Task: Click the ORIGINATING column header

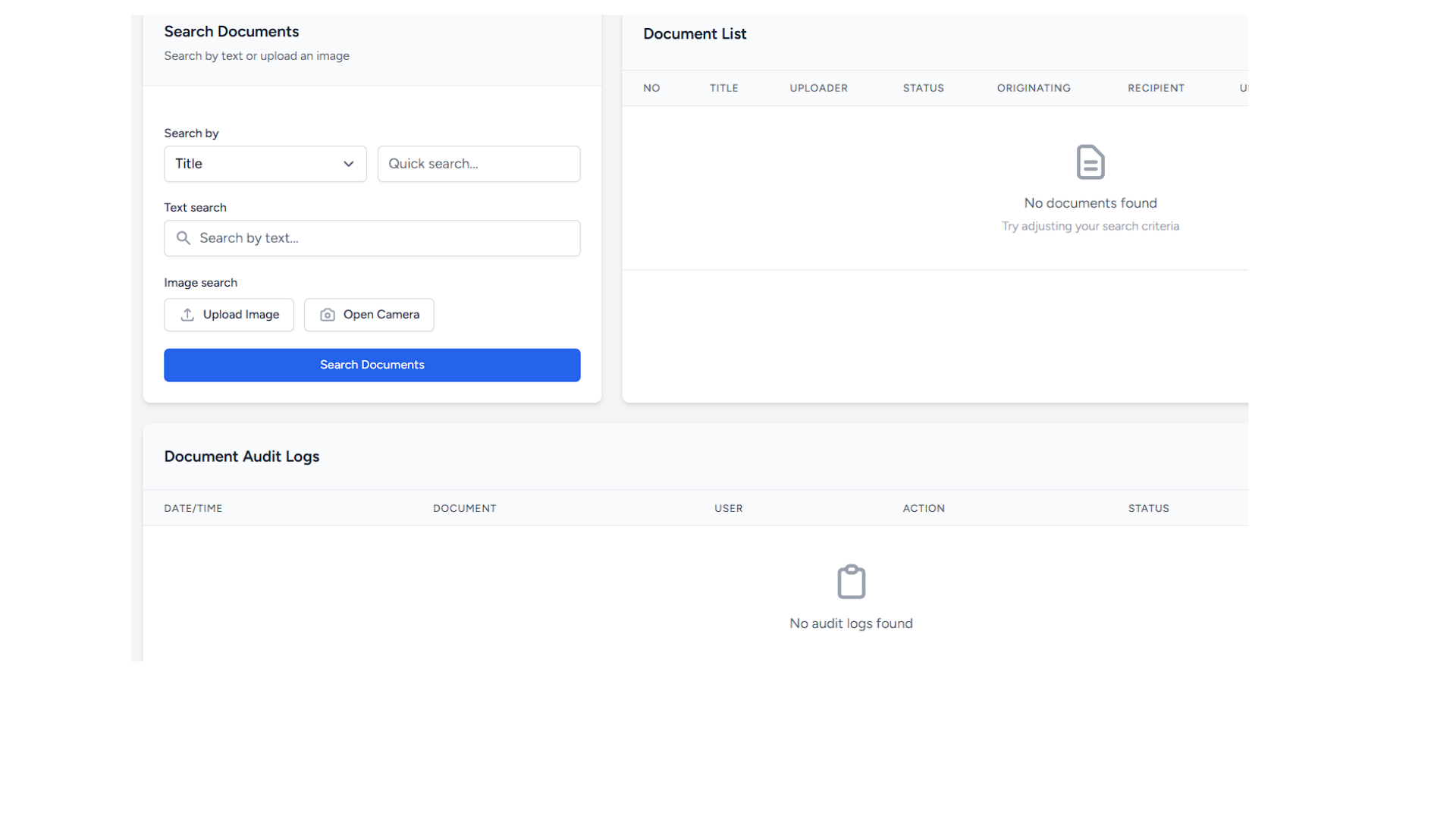Action: click(1034, 88)
